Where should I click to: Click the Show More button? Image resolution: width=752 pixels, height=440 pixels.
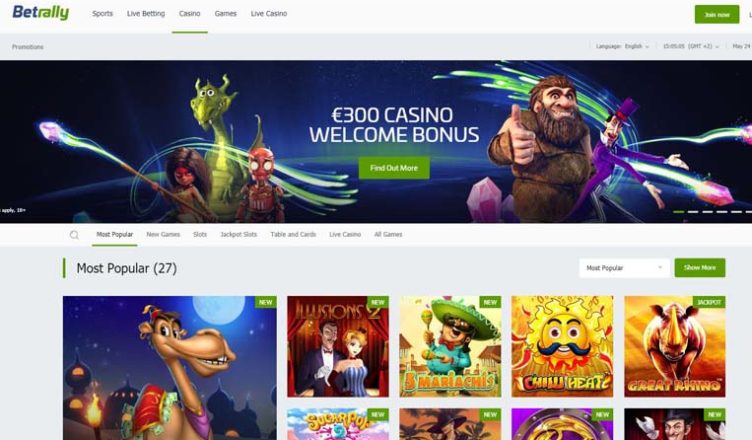[700, 268]
